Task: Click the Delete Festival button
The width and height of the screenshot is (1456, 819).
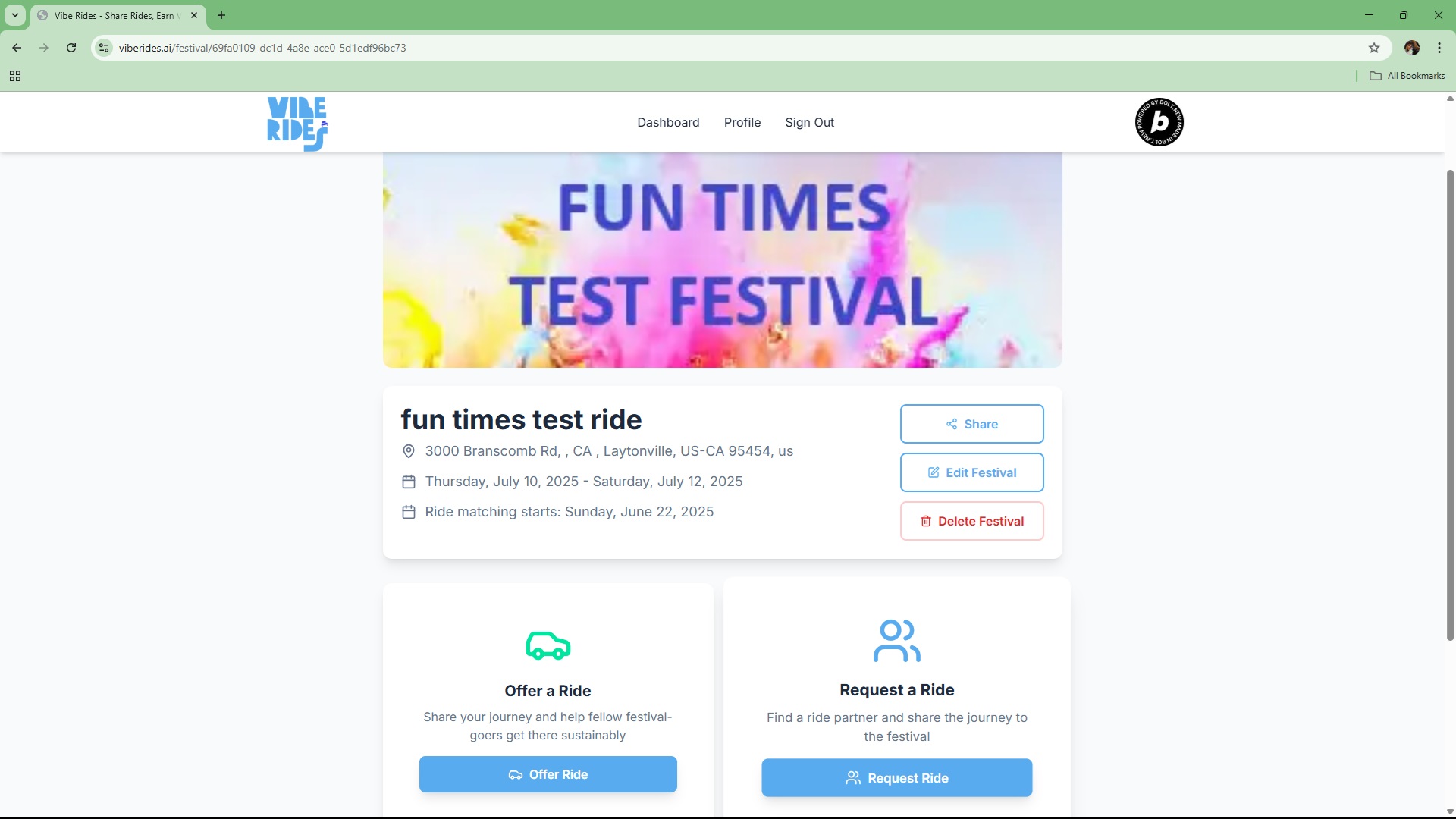Action: tap(971, 521)
